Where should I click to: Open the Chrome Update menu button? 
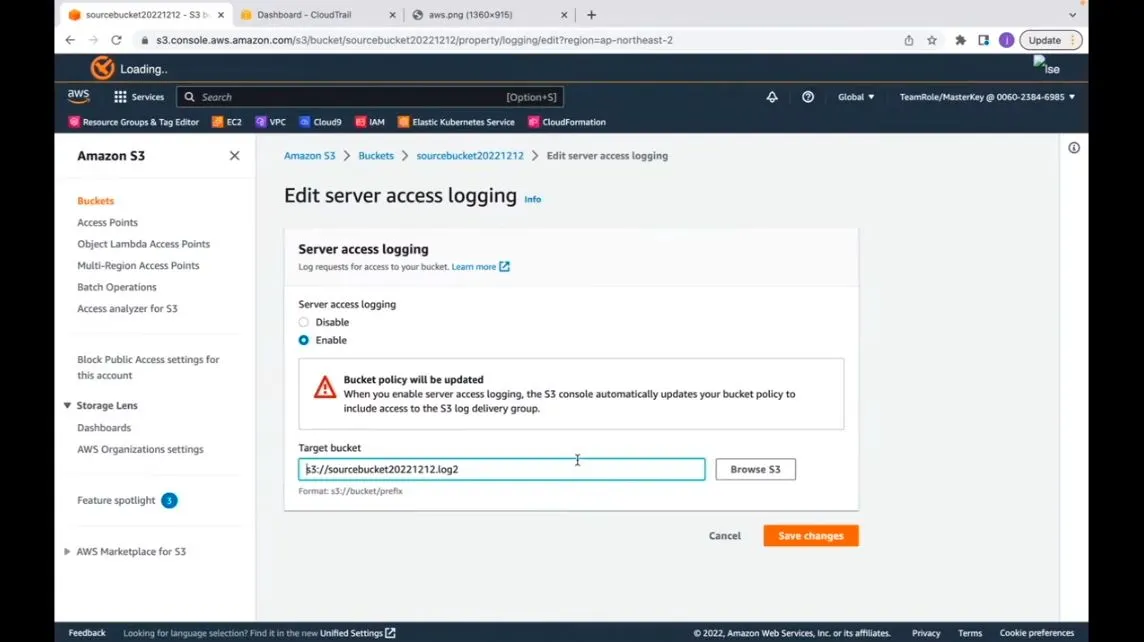click(1051, 40)
